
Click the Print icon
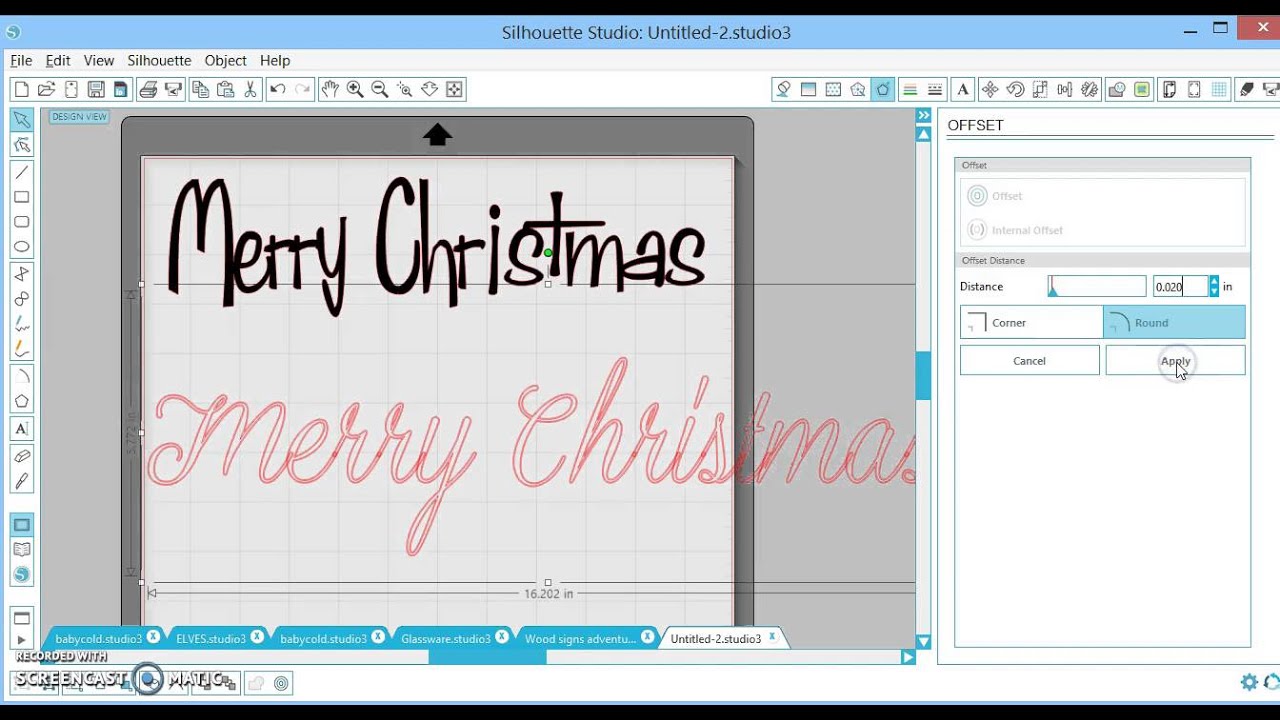click(148, 89)
